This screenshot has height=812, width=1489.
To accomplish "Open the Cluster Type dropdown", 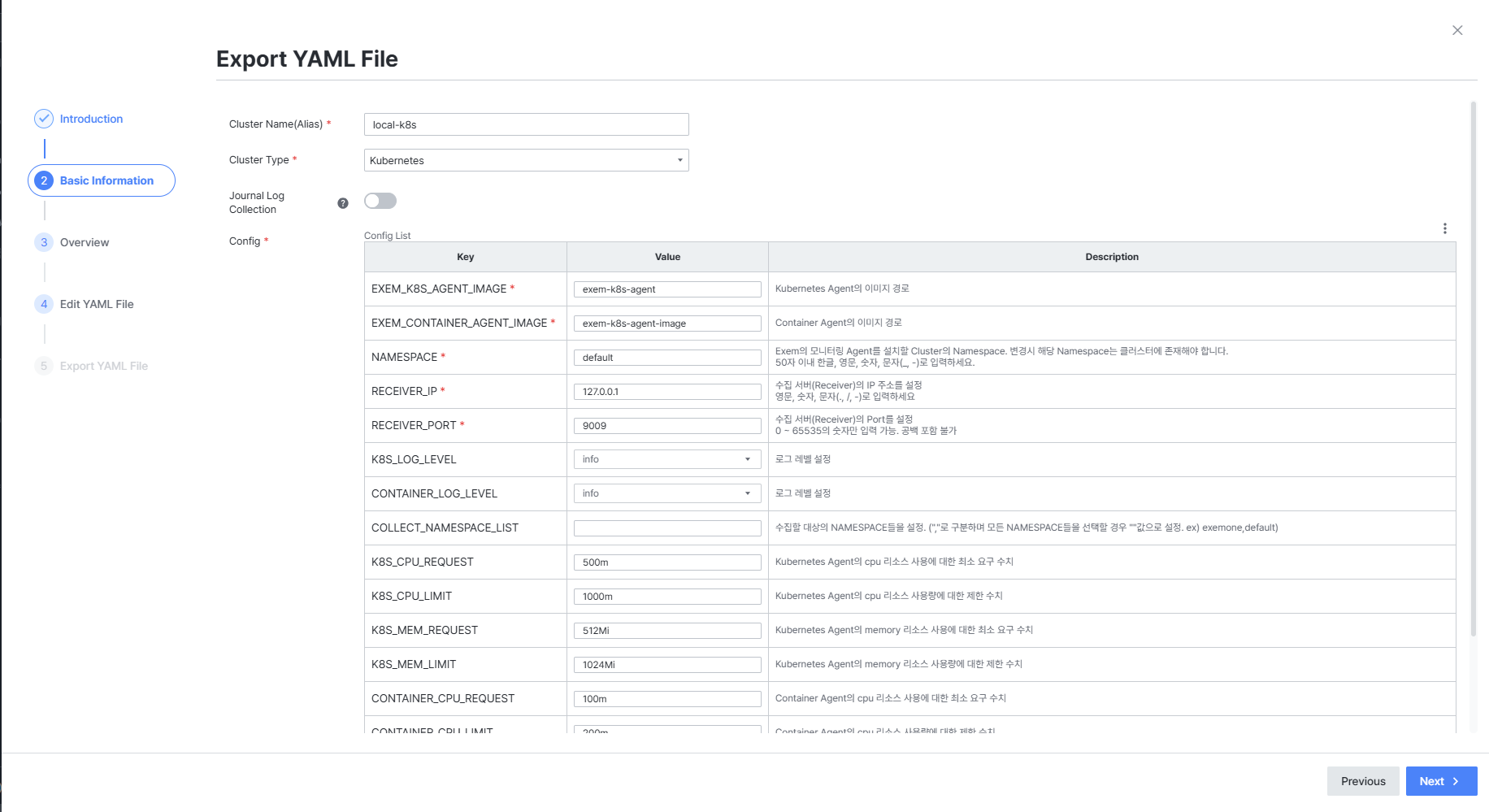I will pos(527,160).
